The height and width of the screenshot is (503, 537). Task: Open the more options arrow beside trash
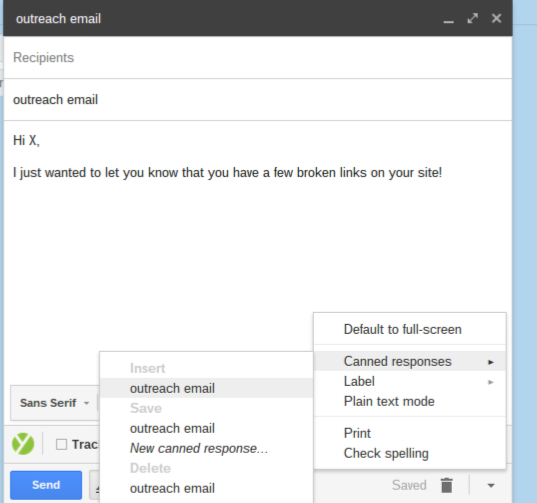[491, 485]
